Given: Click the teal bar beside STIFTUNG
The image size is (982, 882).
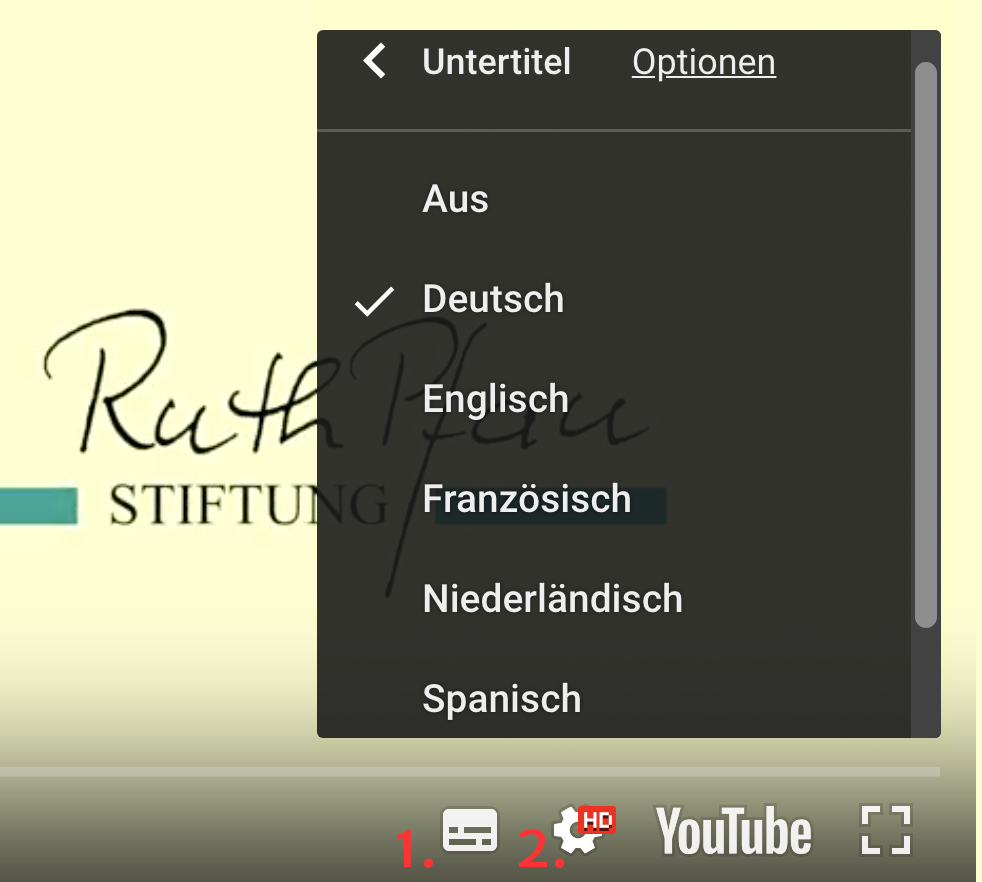Looking at the screenshot, I should tap(39, 506).
